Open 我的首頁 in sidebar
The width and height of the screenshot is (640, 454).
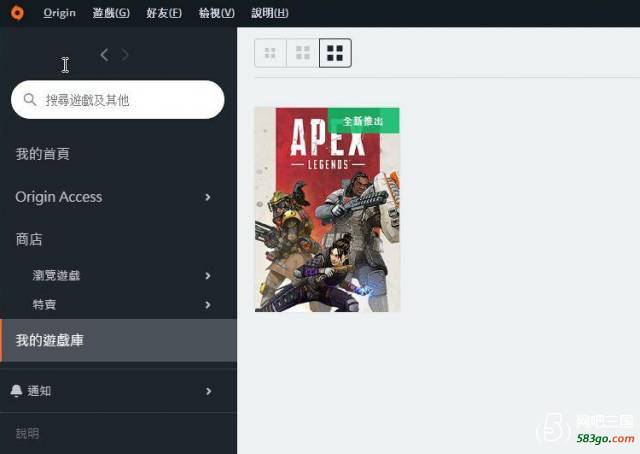(43, 154)
